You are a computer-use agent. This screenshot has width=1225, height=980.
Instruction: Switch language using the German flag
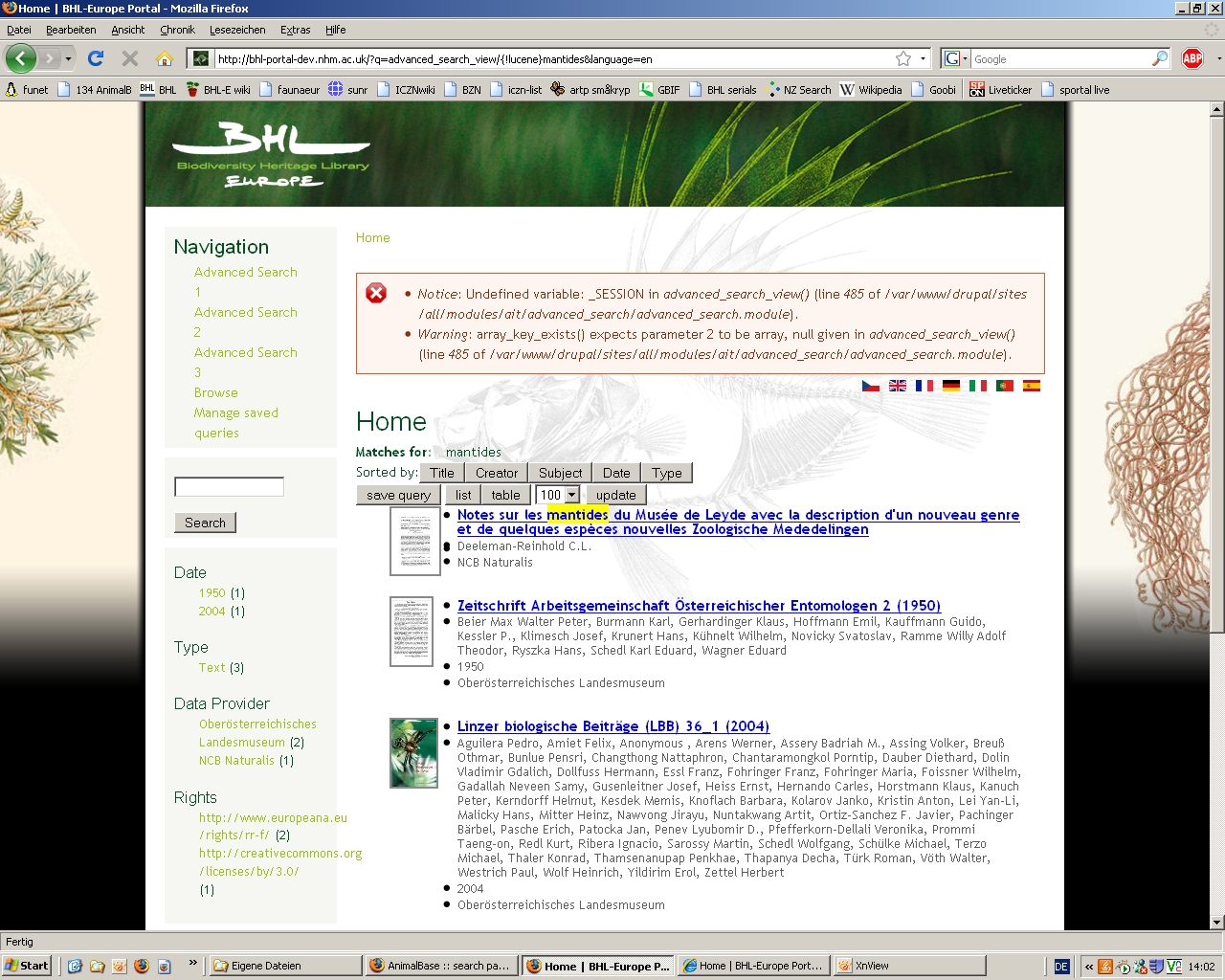click(950, 386)
